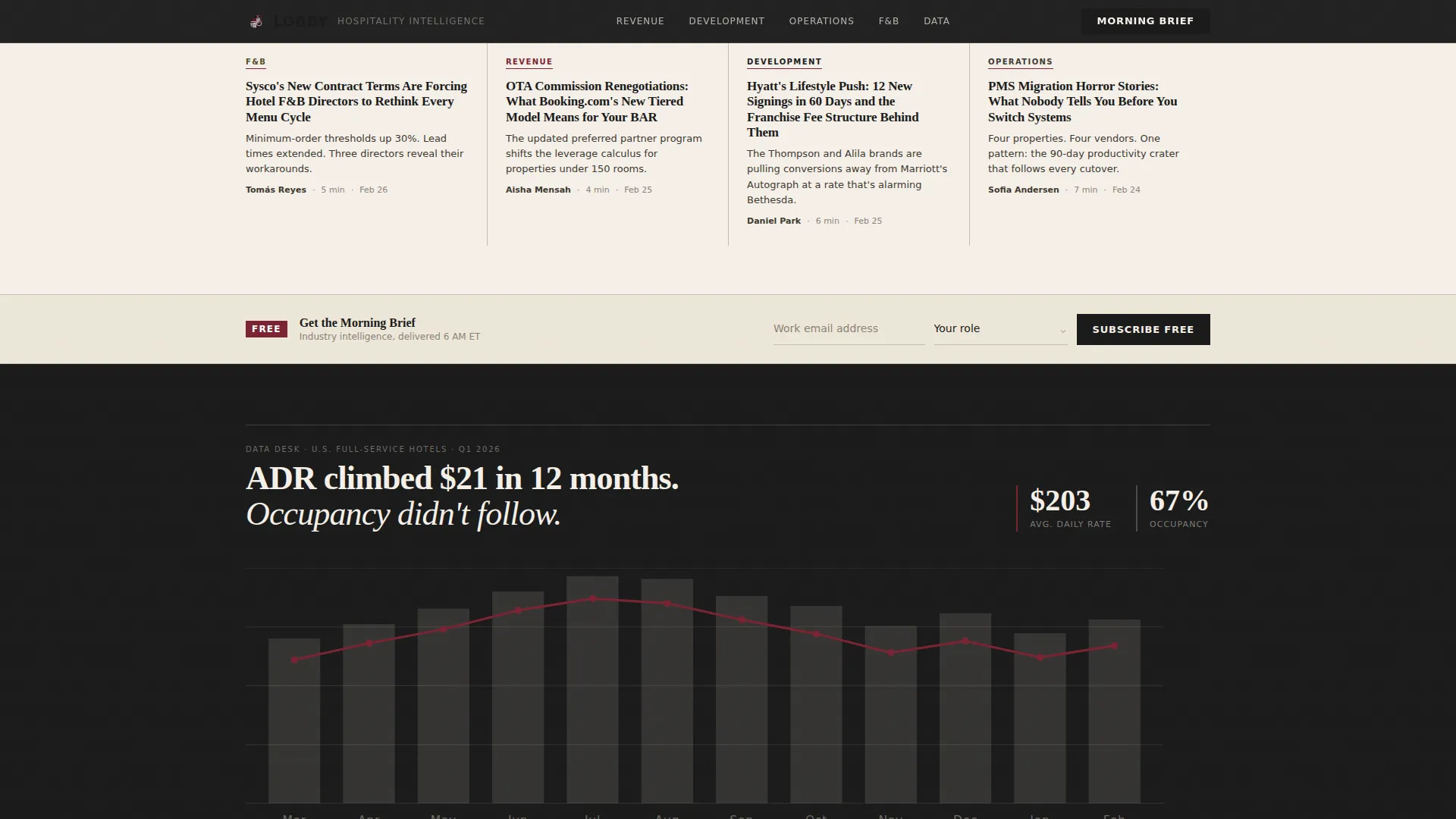Image resolution: width=1456 pixels, height=819 pixels.
Task: Open the OTA Commission Renegotiations headline
Action: [x=598, y=102]
